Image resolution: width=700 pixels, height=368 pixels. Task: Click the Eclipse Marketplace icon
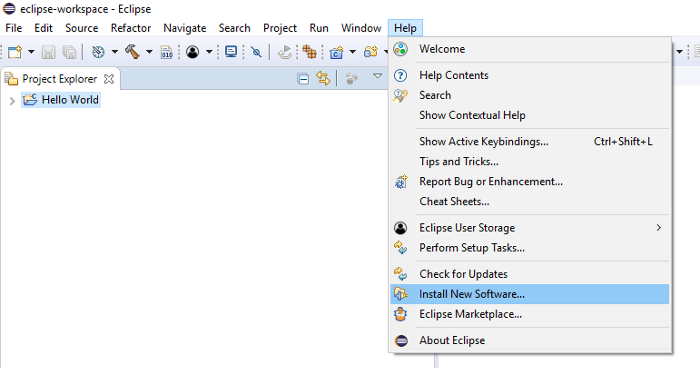pos(400,314)
